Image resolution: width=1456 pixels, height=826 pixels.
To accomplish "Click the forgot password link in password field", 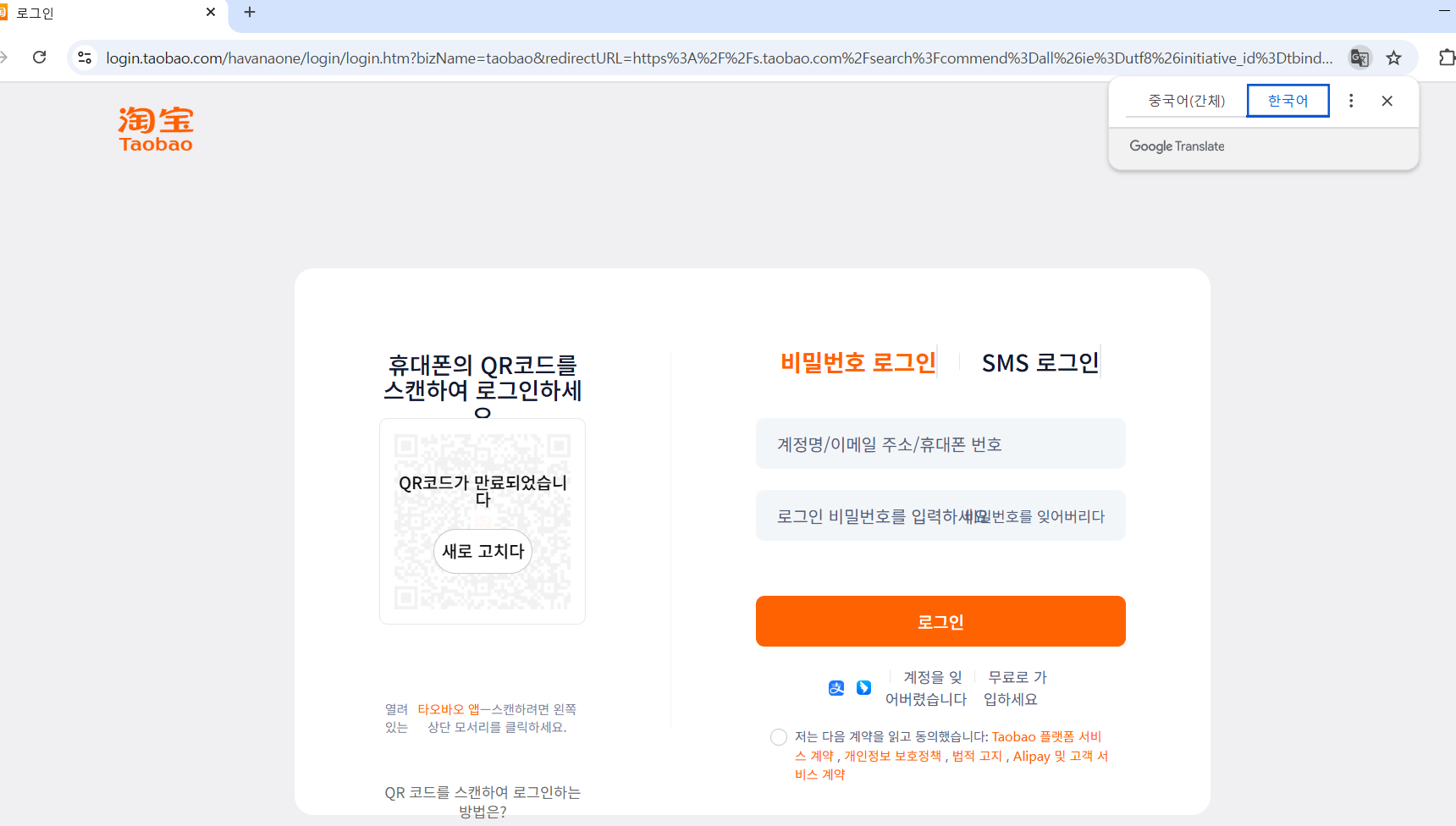I will [1034, 516].
